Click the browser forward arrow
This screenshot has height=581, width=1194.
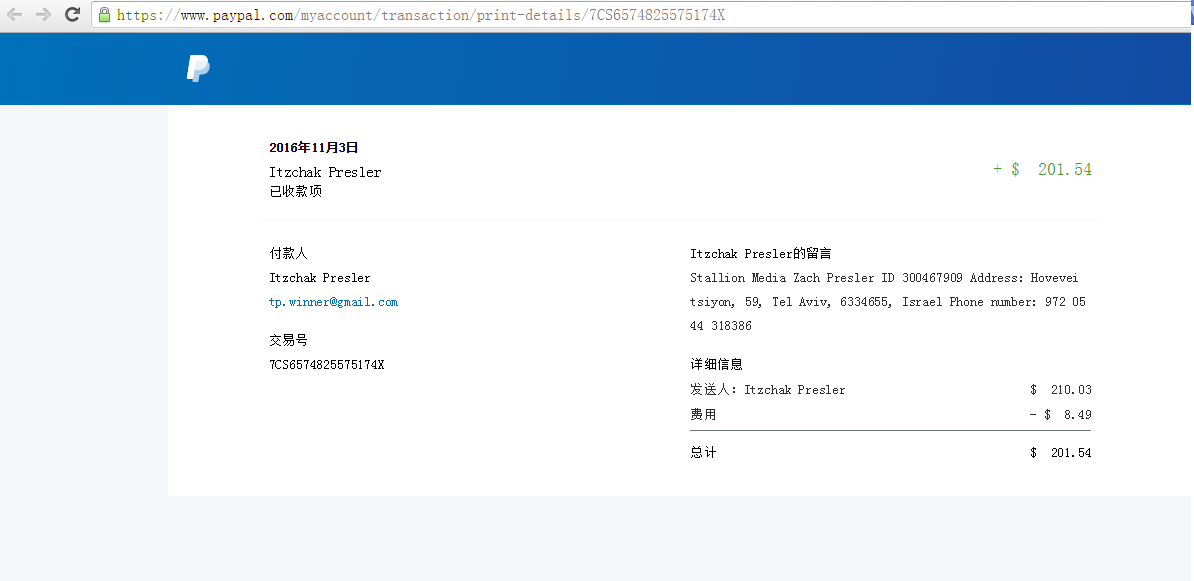(43, 14)
